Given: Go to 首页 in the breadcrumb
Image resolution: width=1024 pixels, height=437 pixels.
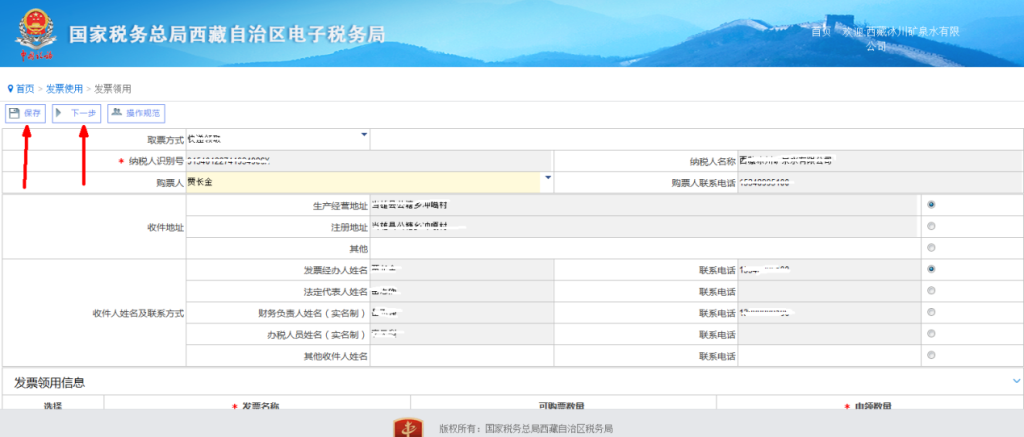Looking at the screenshot, I should point(24,89).
